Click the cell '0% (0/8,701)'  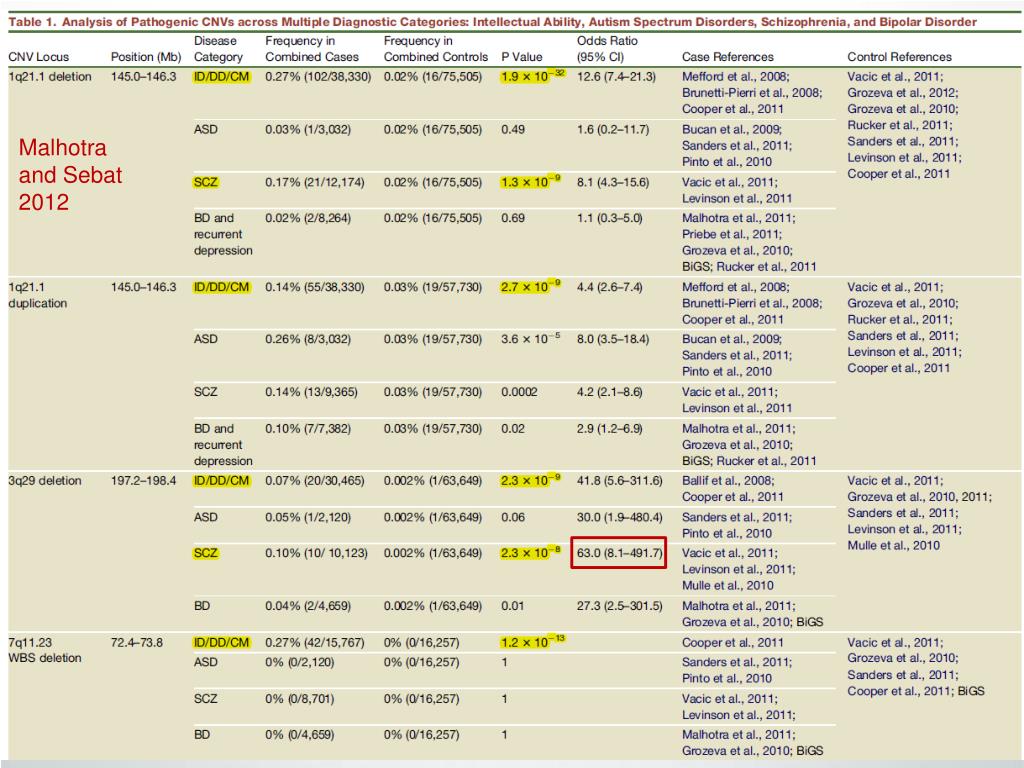pos(299,699)
